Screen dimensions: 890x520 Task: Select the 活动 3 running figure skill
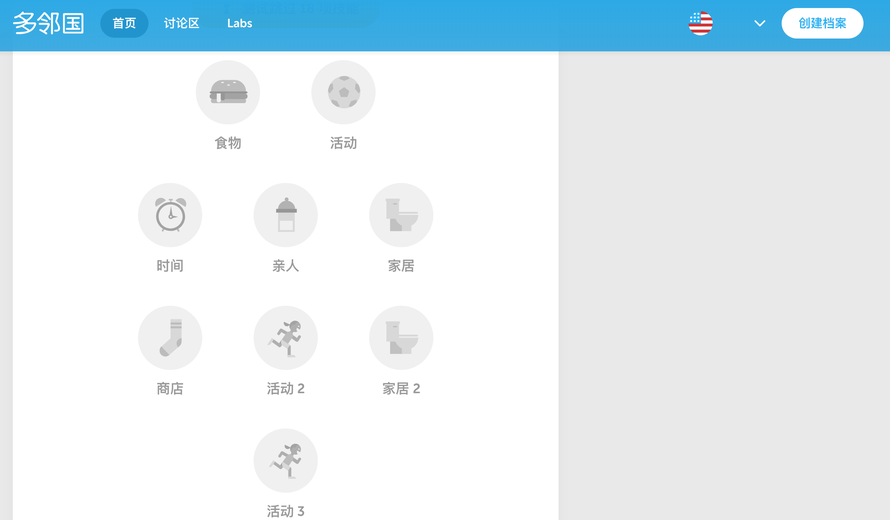click(x=286, y=460)
